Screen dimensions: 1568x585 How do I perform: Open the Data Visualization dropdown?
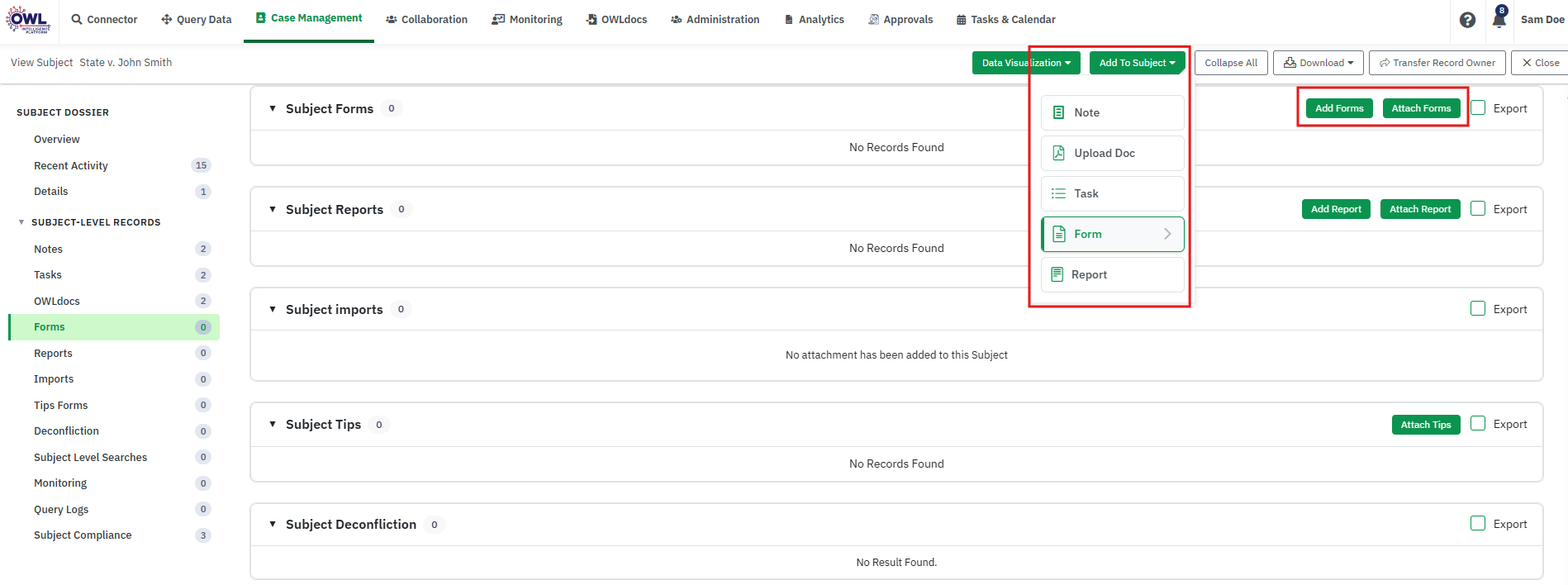(1026, 63)
